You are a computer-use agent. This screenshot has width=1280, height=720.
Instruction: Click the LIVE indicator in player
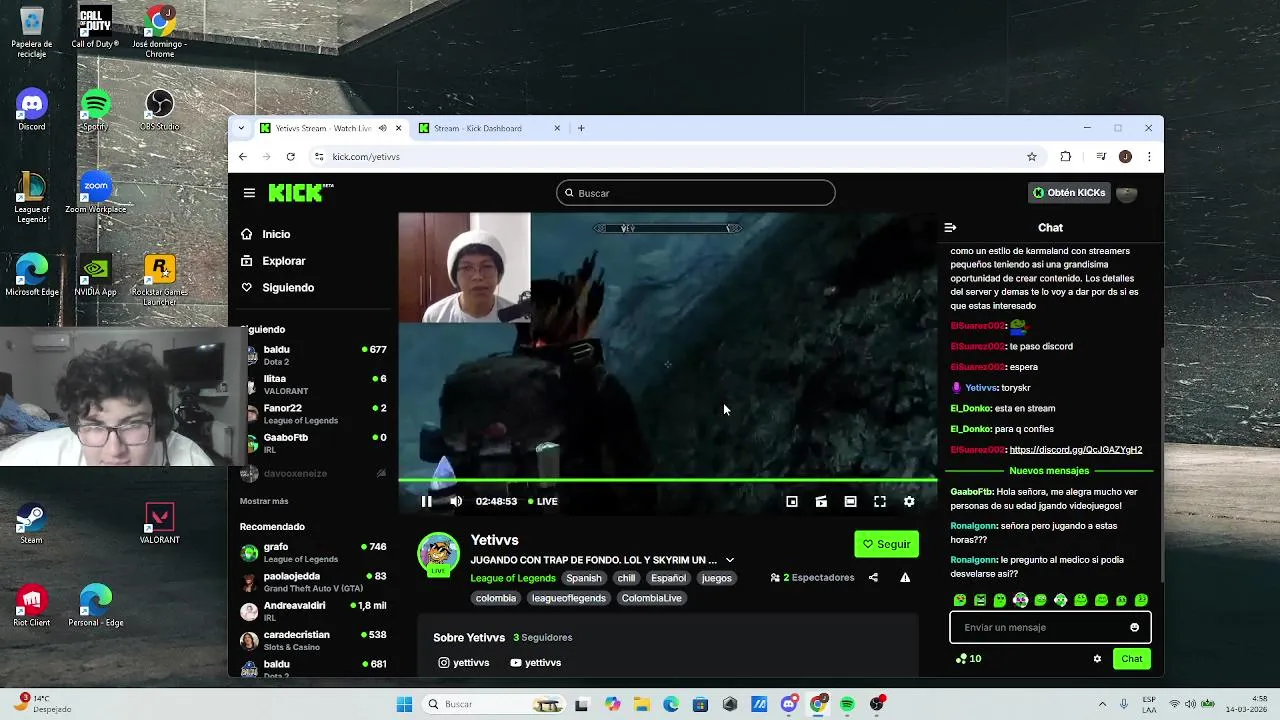(542, 501)
